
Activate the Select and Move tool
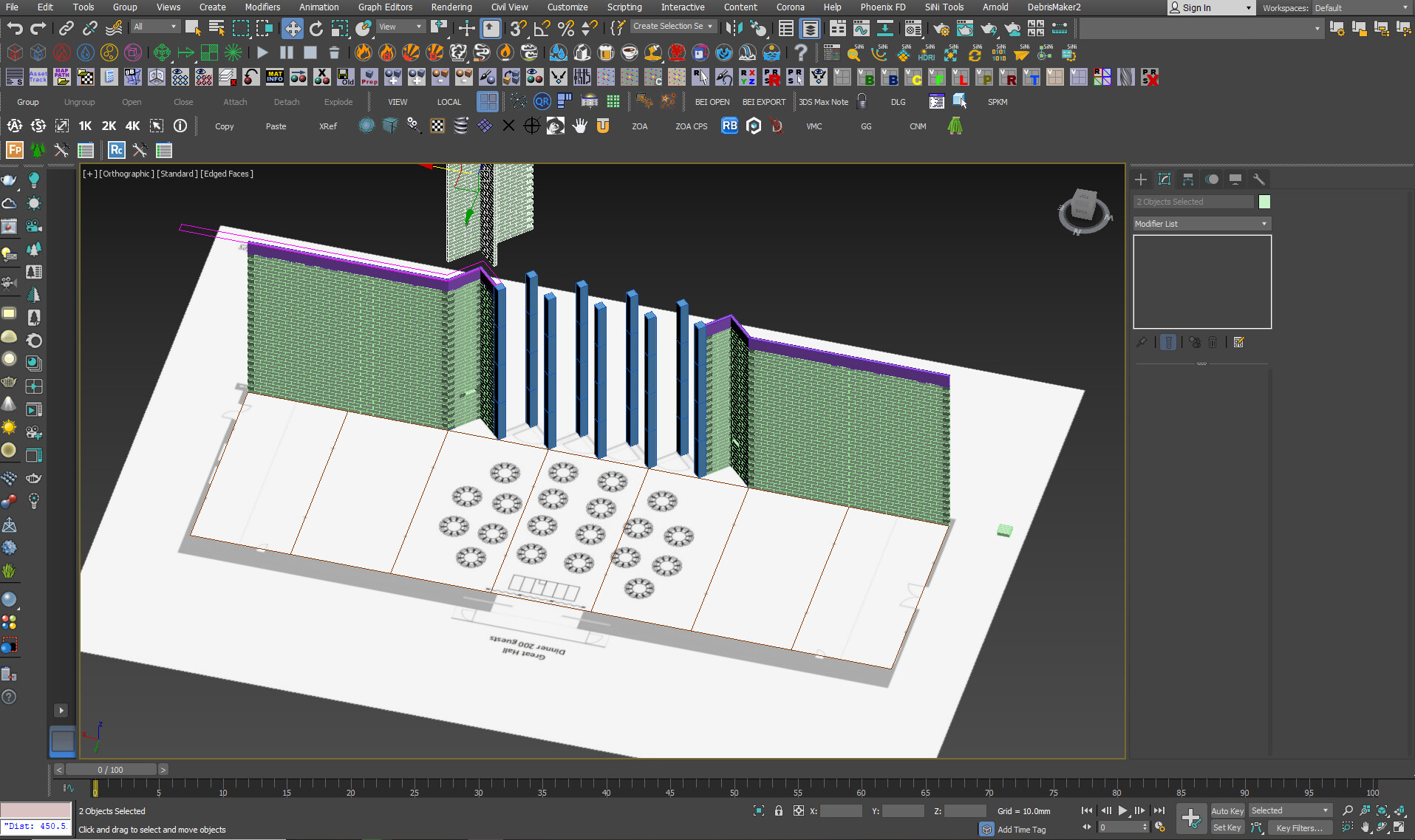[x=293, y=28]
